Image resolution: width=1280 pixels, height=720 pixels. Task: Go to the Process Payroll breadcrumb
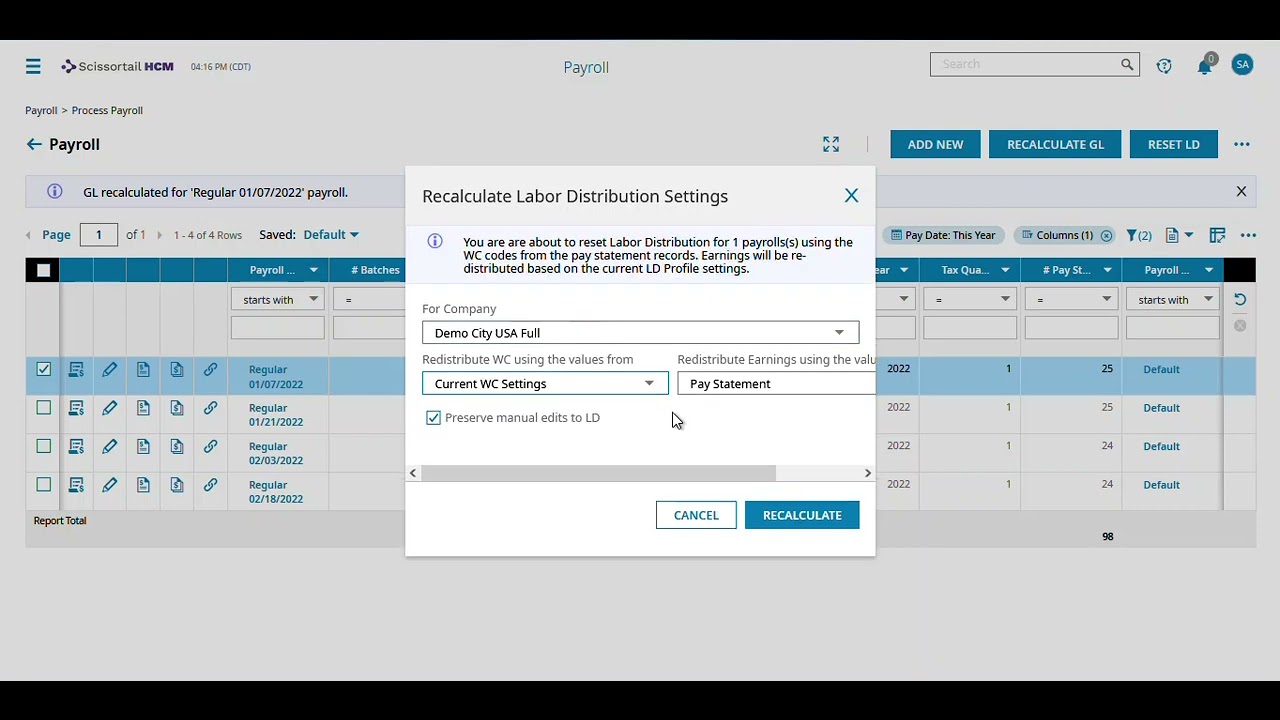click(107, 110)
